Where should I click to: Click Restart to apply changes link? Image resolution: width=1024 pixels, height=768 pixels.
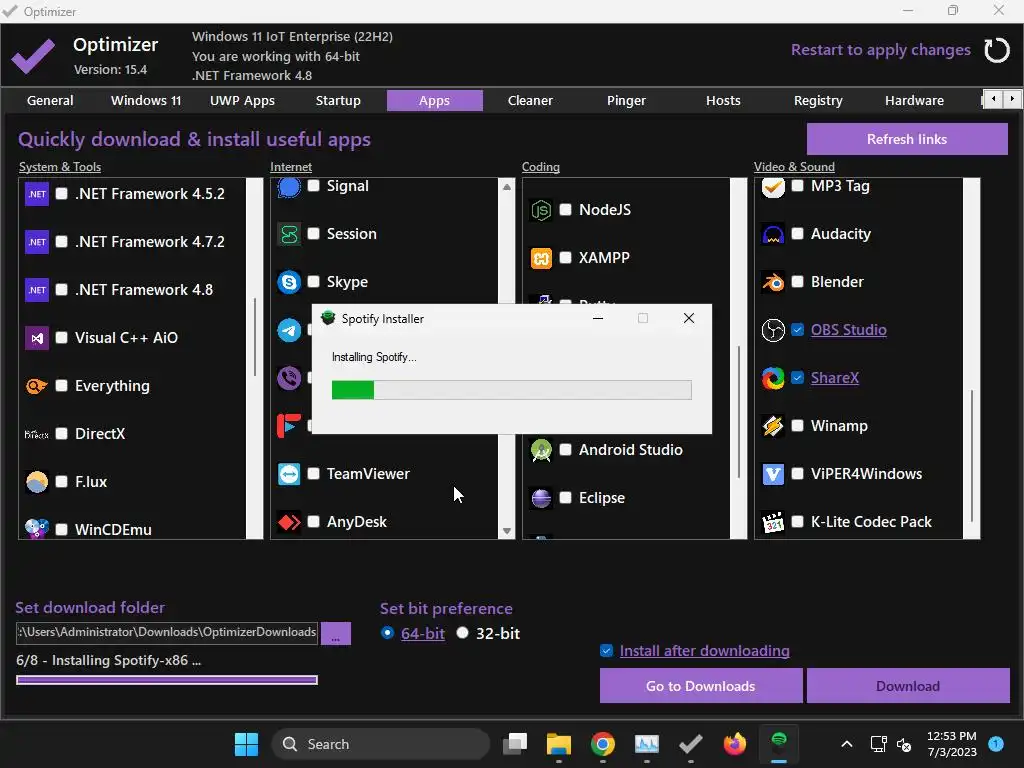pos(880,50)
